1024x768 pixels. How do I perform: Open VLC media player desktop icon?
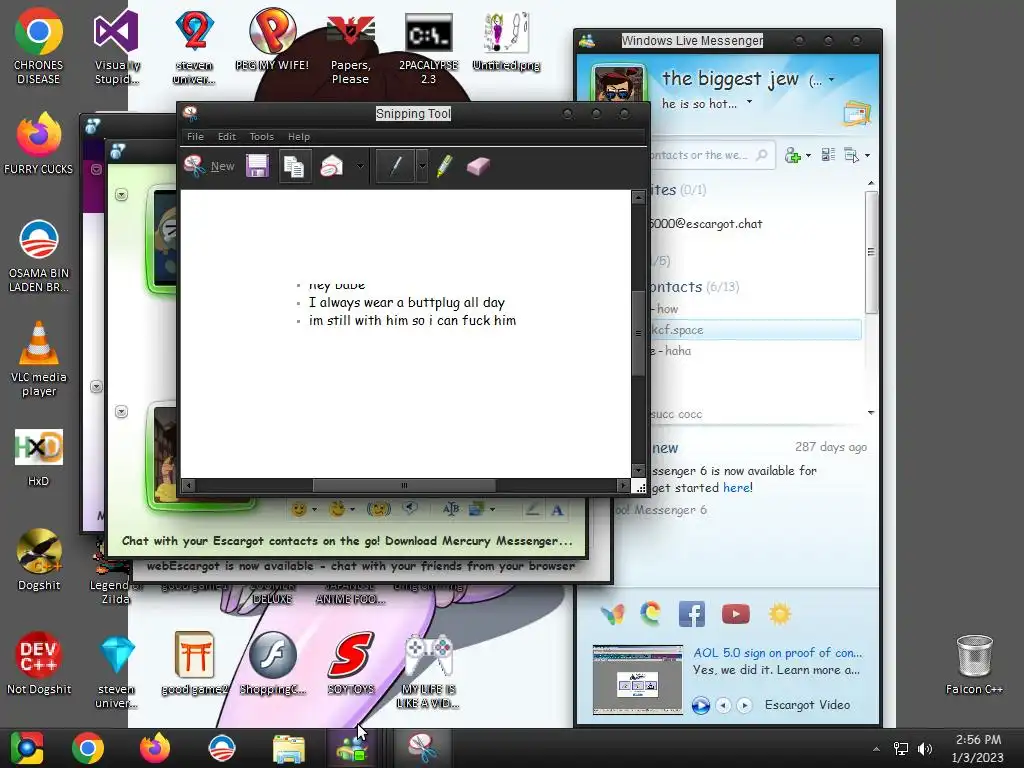click(39, 359)
